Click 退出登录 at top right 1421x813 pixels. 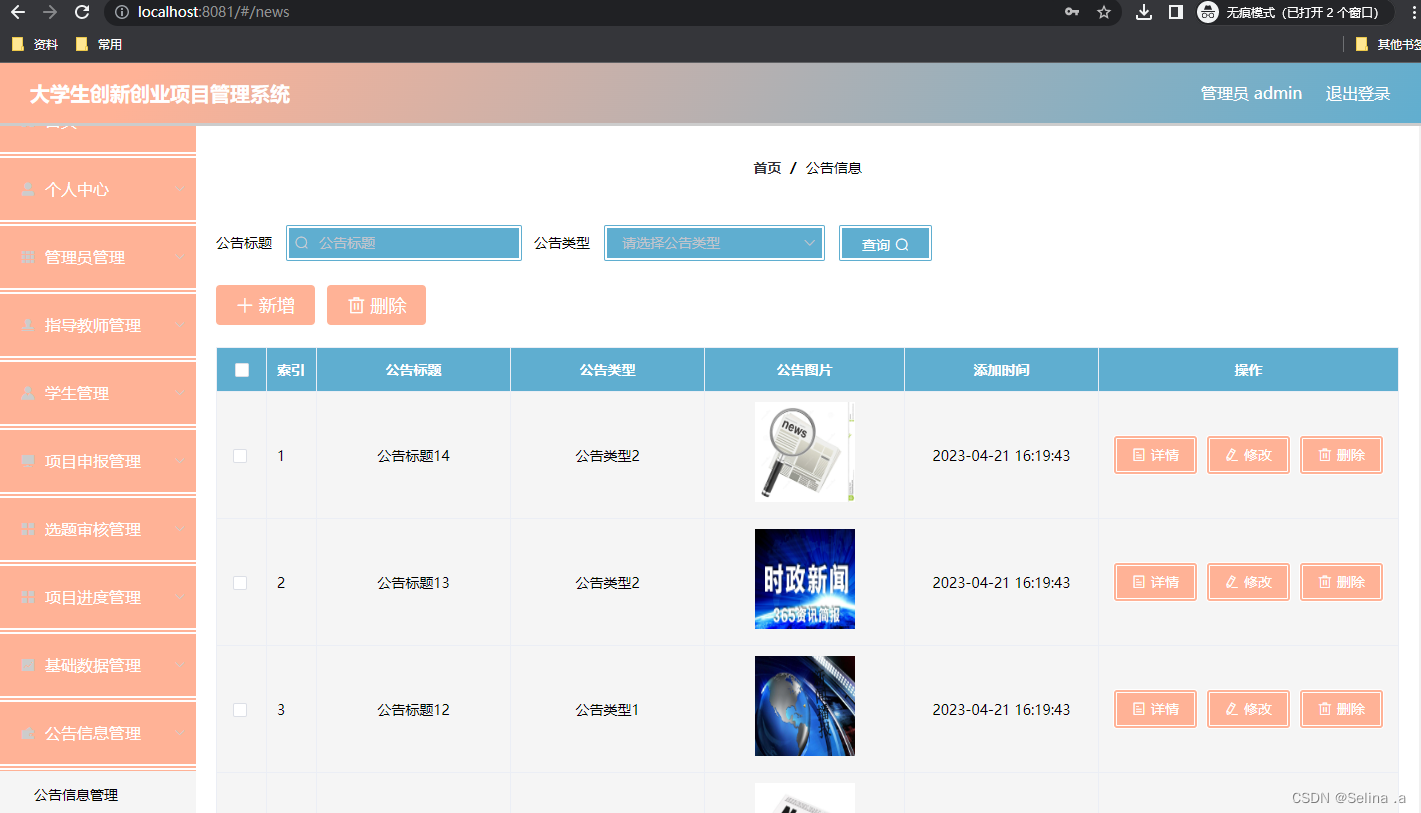coord(1357,92)
